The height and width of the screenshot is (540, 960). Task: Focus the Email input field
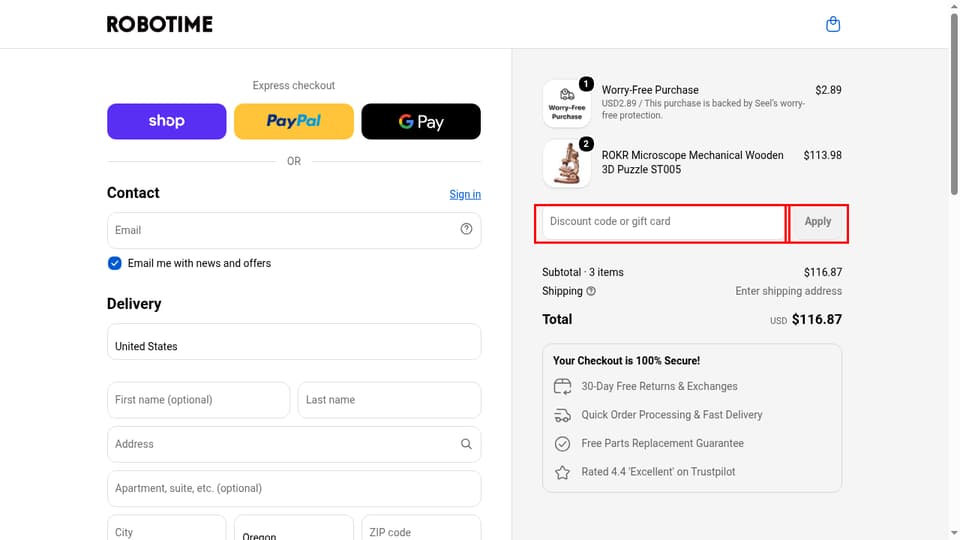(x=294, y=230)
